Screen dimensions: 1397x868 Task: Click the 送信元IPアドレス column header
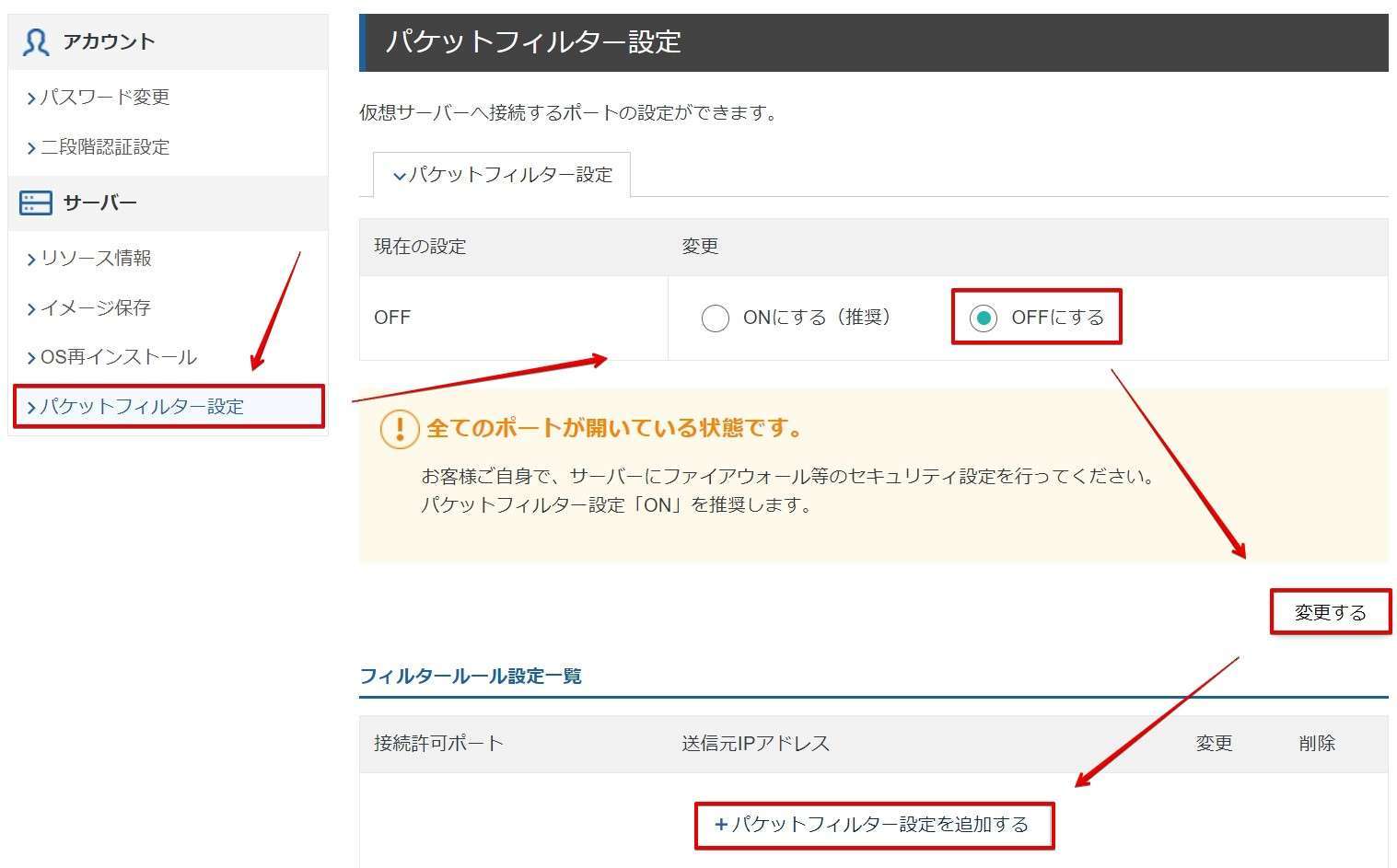pos(755,744)
